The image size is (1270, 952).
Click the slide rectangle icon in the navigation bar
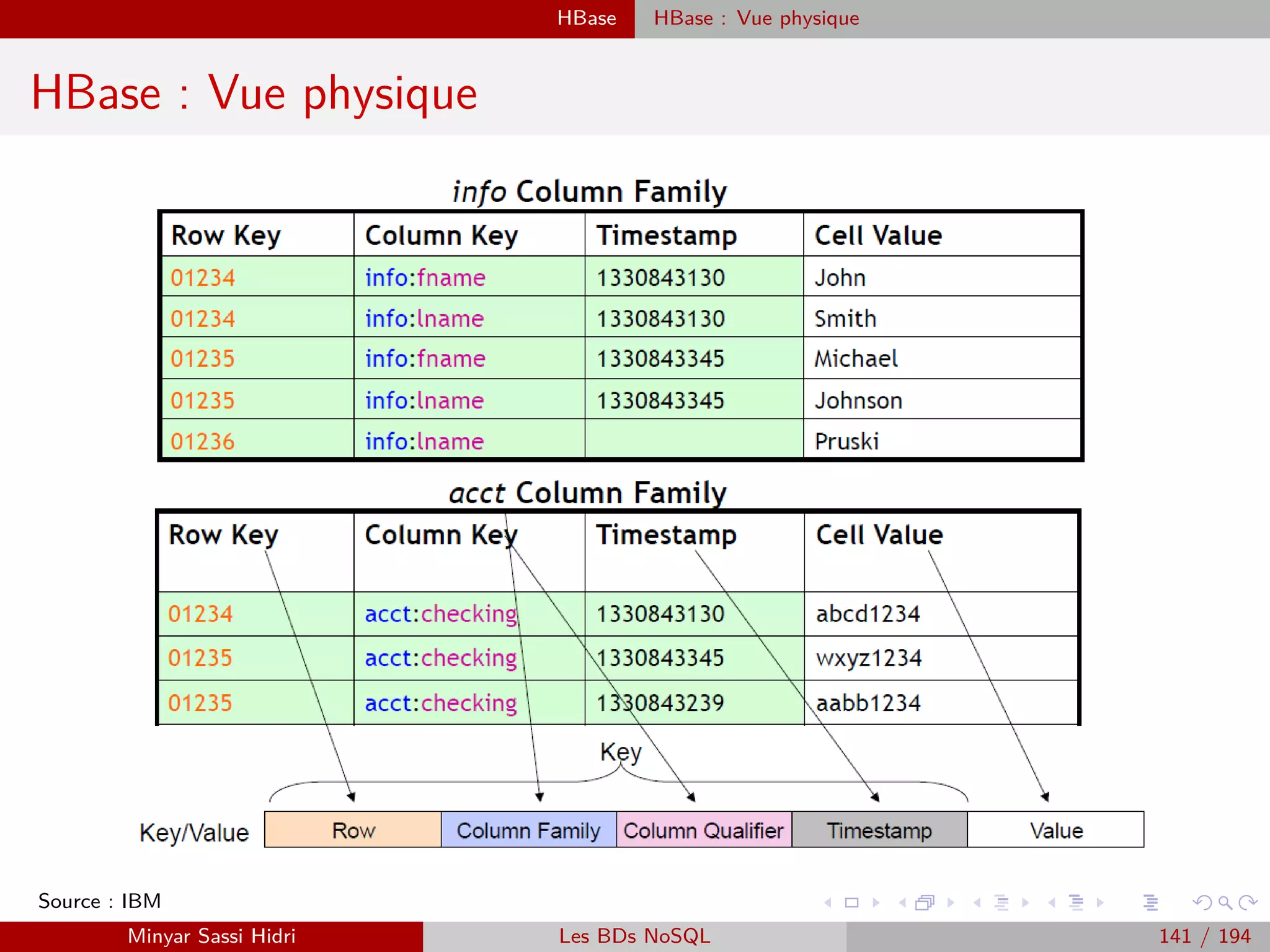tap(852, 902)
